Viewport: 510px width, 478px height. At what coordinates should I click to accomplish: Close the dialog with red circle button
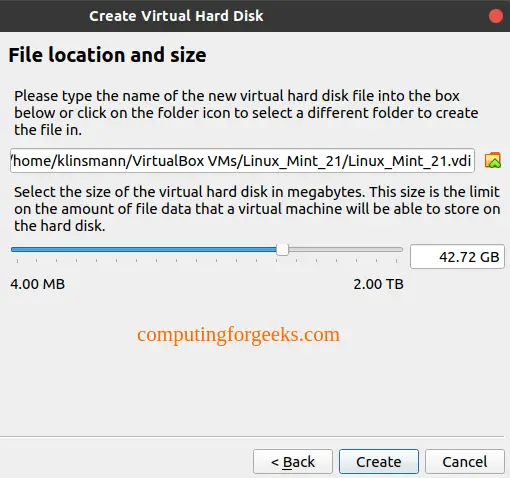pyautogui.click(x=496, y=16)
